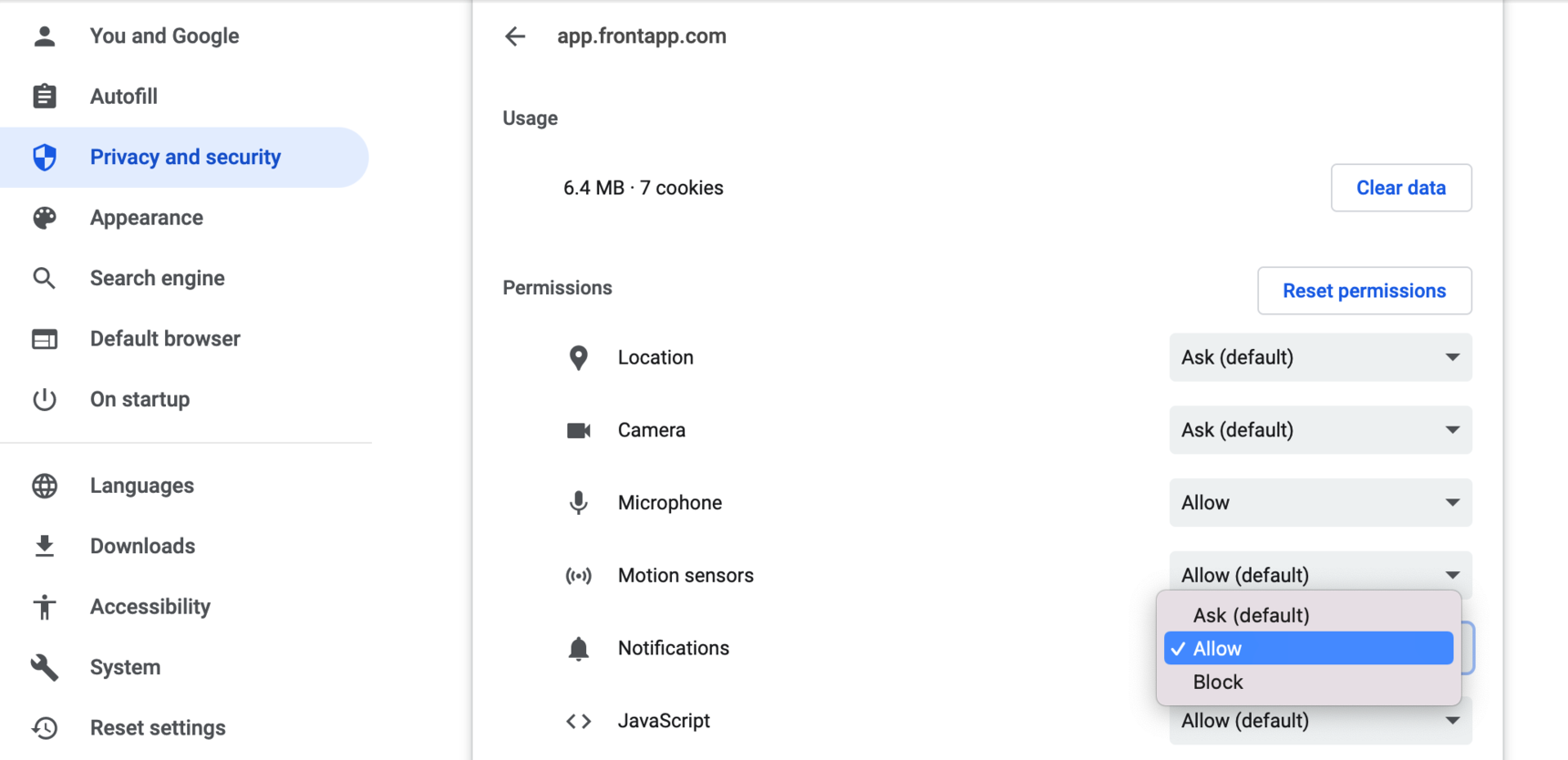Click the Appearance palette icon

pyautogui.click(x=45, y=218)
